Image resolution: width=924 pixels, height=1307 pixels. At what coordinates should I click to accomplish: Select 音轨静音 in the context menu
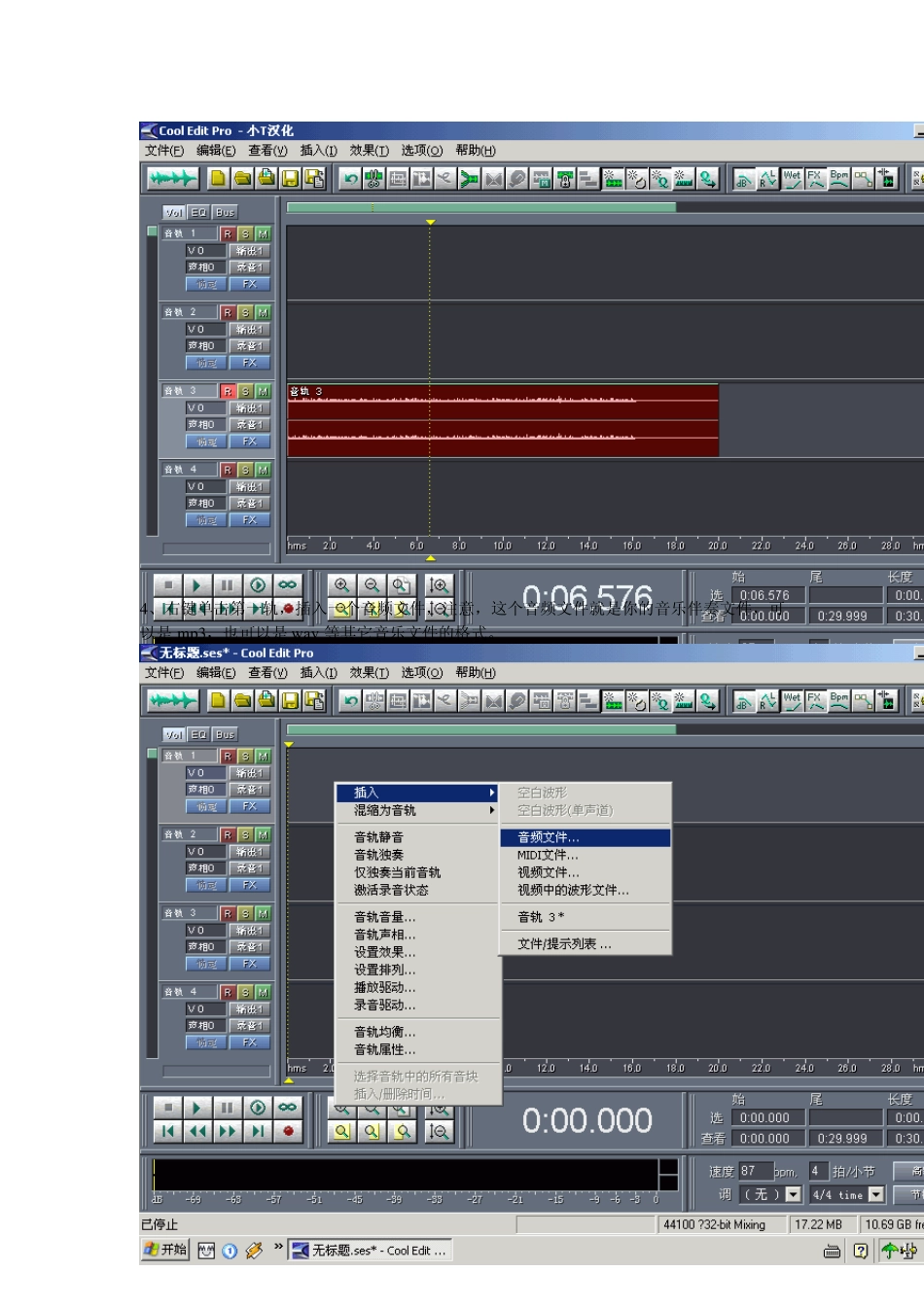coord(417,836)
